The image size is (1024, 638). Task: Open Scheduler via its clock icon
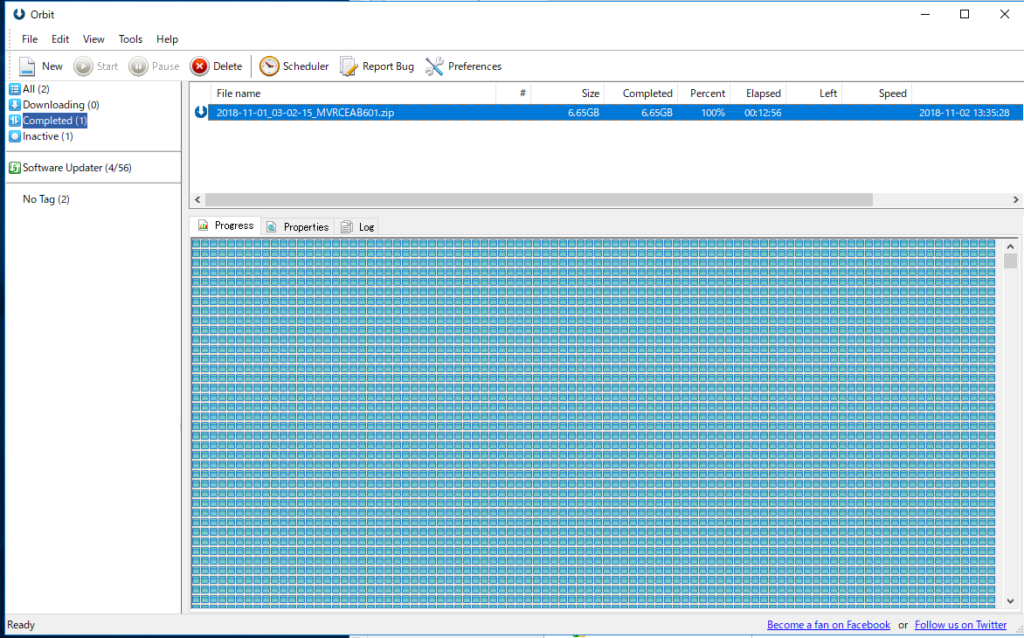click(x=269, y=66)
